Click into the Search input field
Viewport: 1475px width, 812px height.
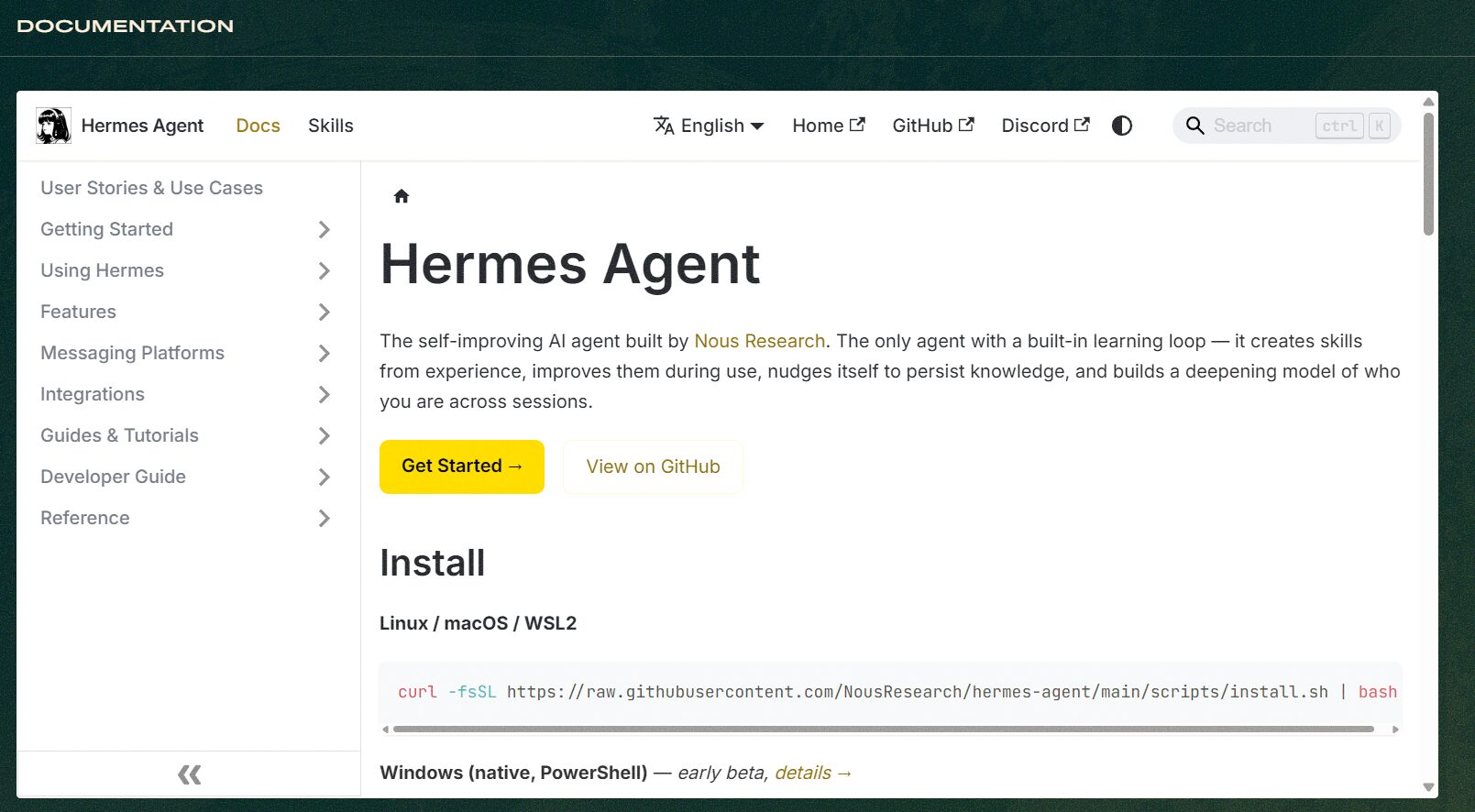coord(1287,126)
